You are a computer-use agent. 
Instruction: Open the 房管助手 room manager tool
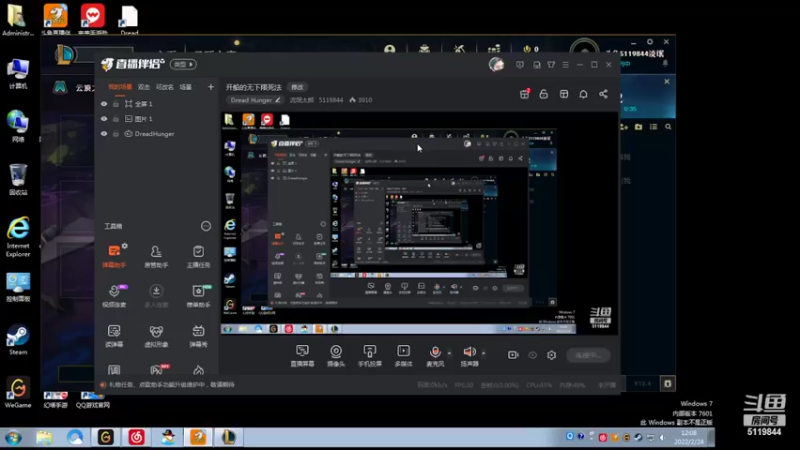pos(156,256)
